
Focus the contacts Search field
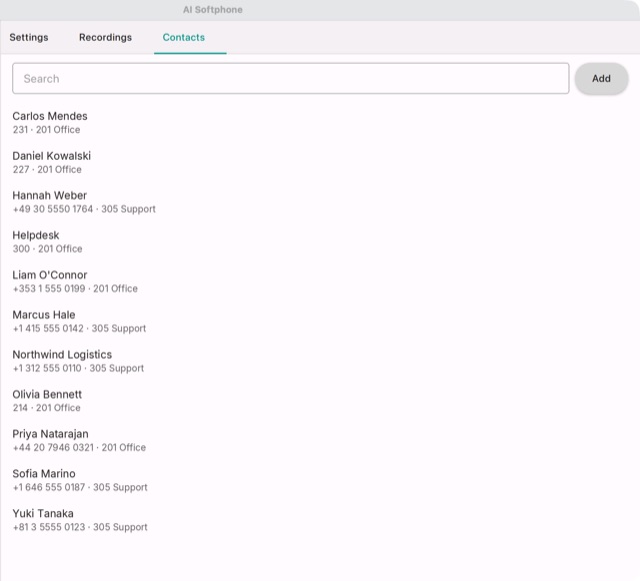click(291, 78)
